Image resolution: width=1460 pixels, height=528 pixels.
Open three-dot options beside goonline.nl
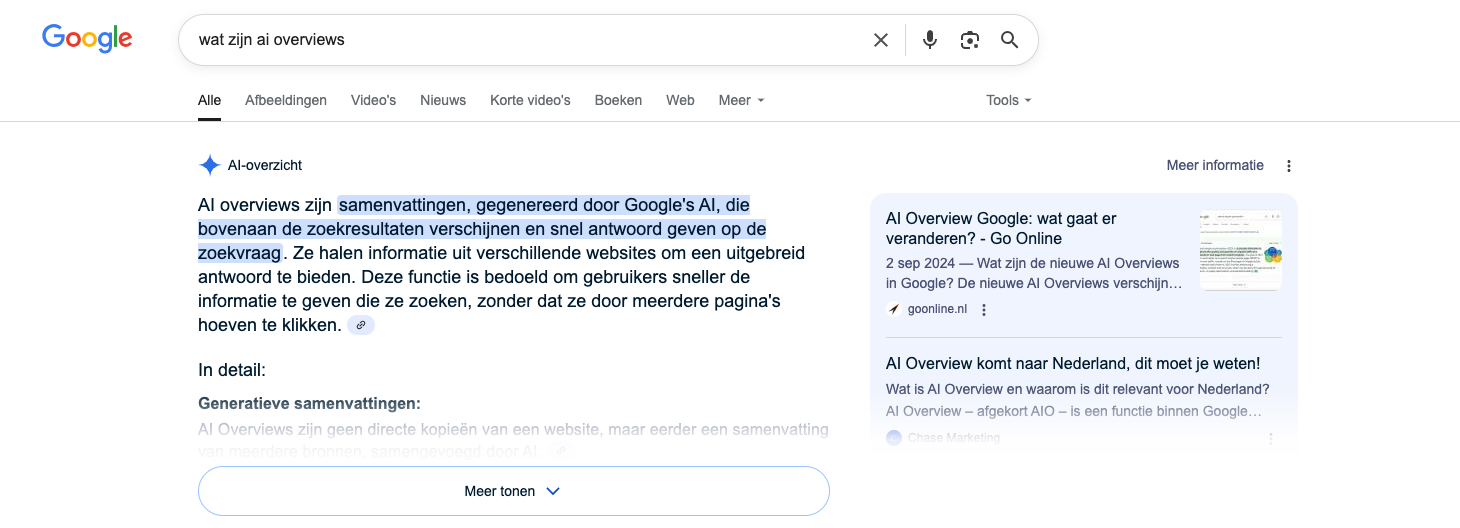pyautogui.click(x=984, y=310)
